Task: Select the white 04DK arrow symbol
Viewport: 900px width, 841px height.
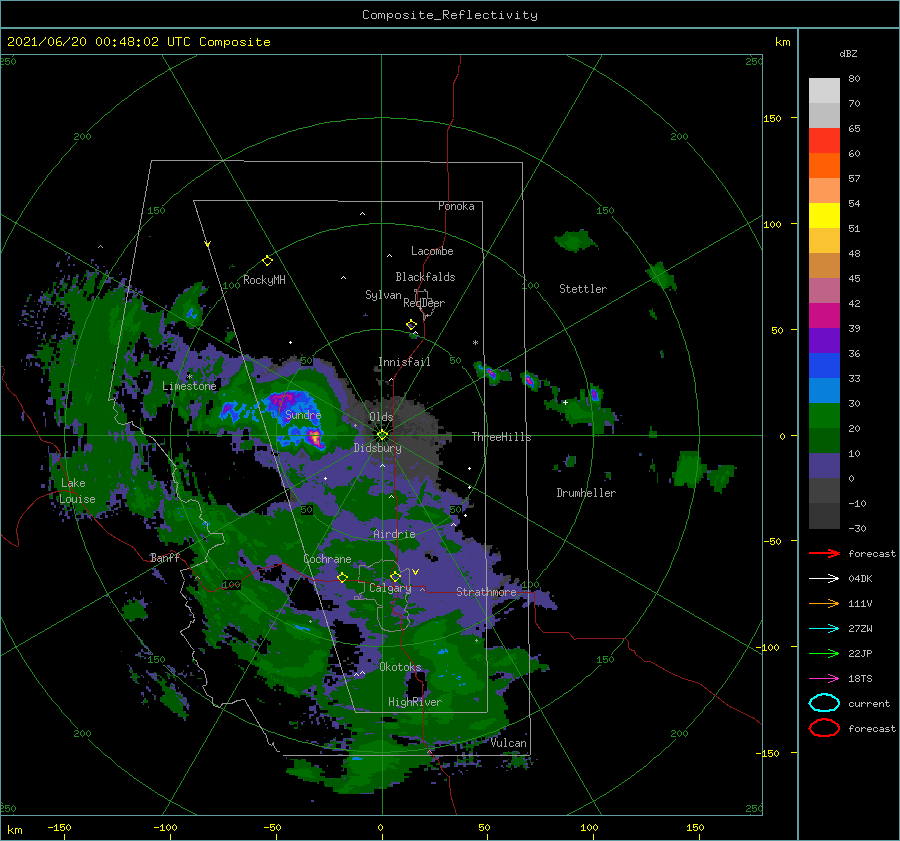Action: click(x=824, y=578)
